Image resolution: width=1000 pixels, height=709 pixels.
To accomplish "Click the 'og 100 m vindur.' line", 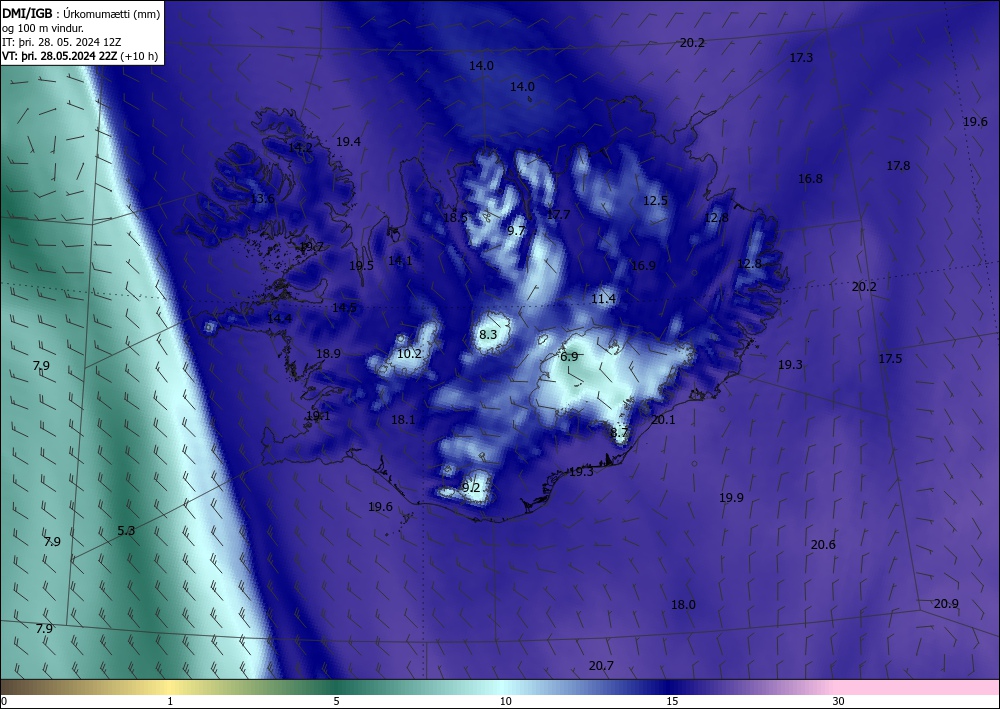I will coord(43,28).
